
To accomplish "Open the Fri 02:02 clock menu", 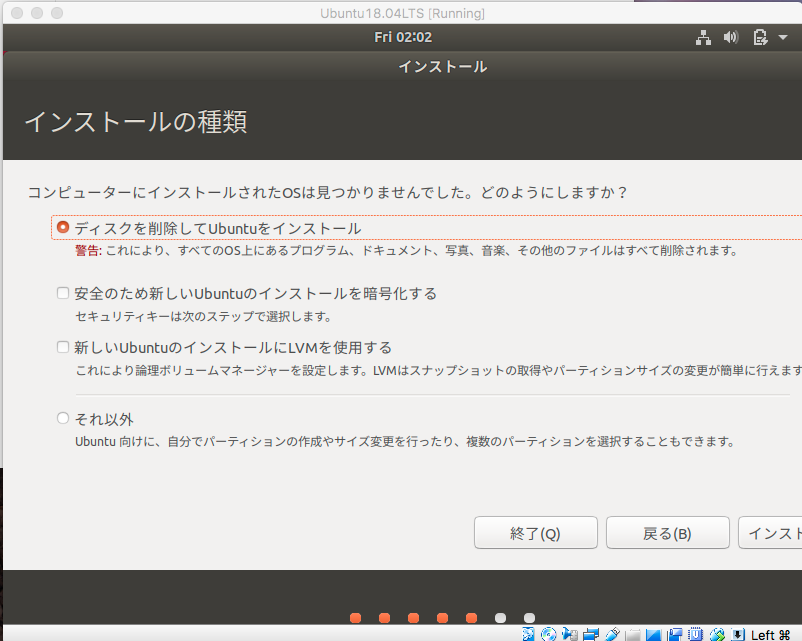I will [403, 37].
